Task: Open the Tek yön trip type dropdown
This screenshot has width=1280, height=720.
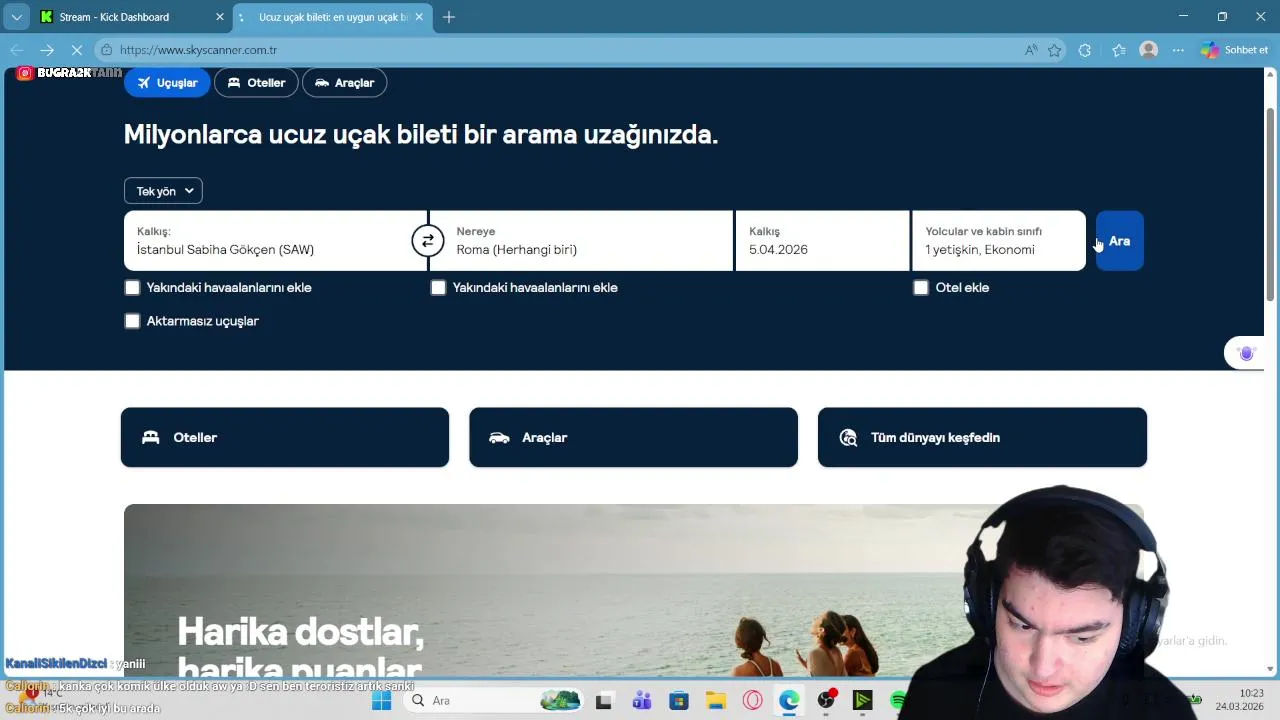Action: (x=163, y=191)
